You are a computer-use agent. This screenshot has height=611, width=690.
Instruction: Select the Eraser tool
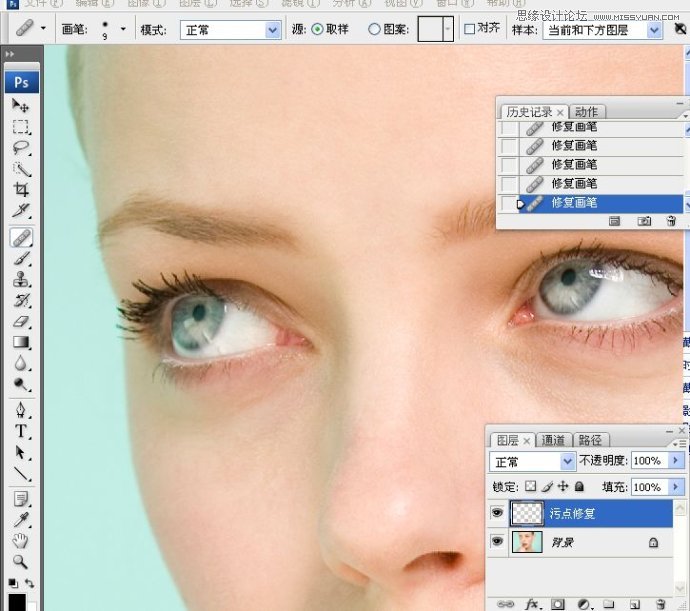pyautogui.click(x=20, y=321)
